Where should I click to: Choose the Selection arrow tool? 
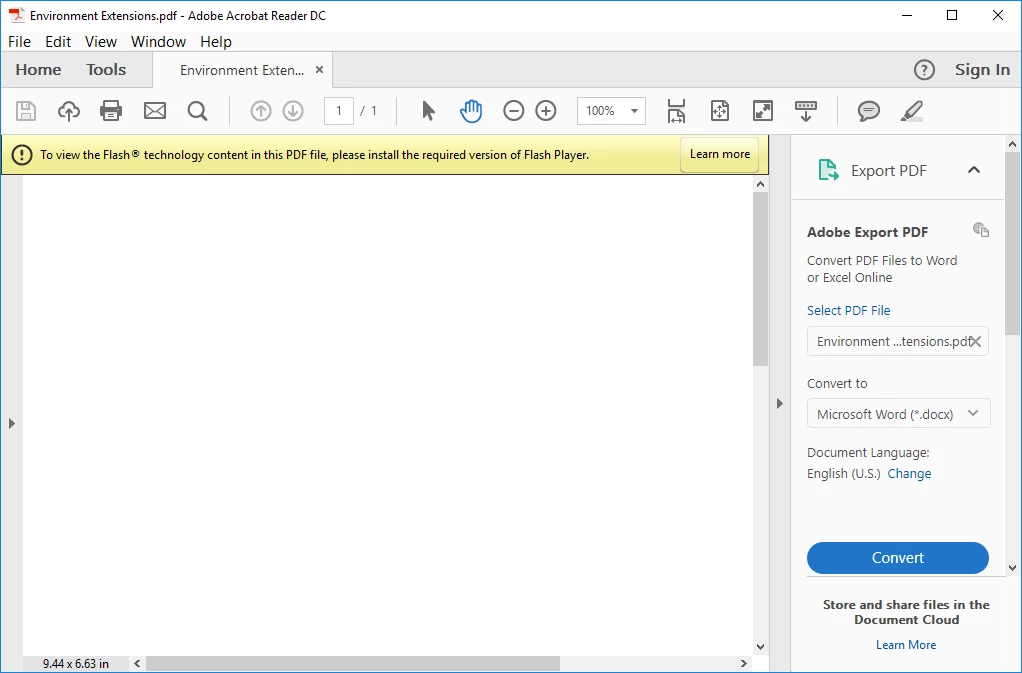coord(428,111)
